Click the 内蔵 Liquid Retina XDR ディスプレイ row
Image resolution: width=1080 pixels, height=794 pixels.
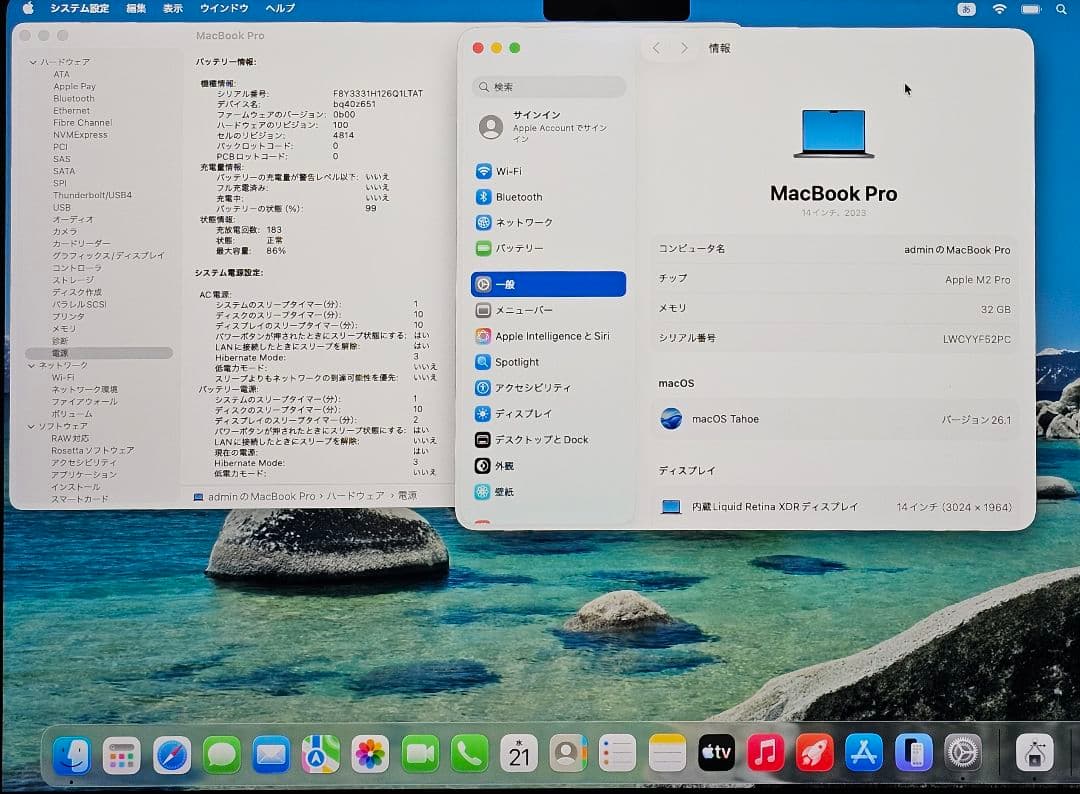(x=835, y=507)
